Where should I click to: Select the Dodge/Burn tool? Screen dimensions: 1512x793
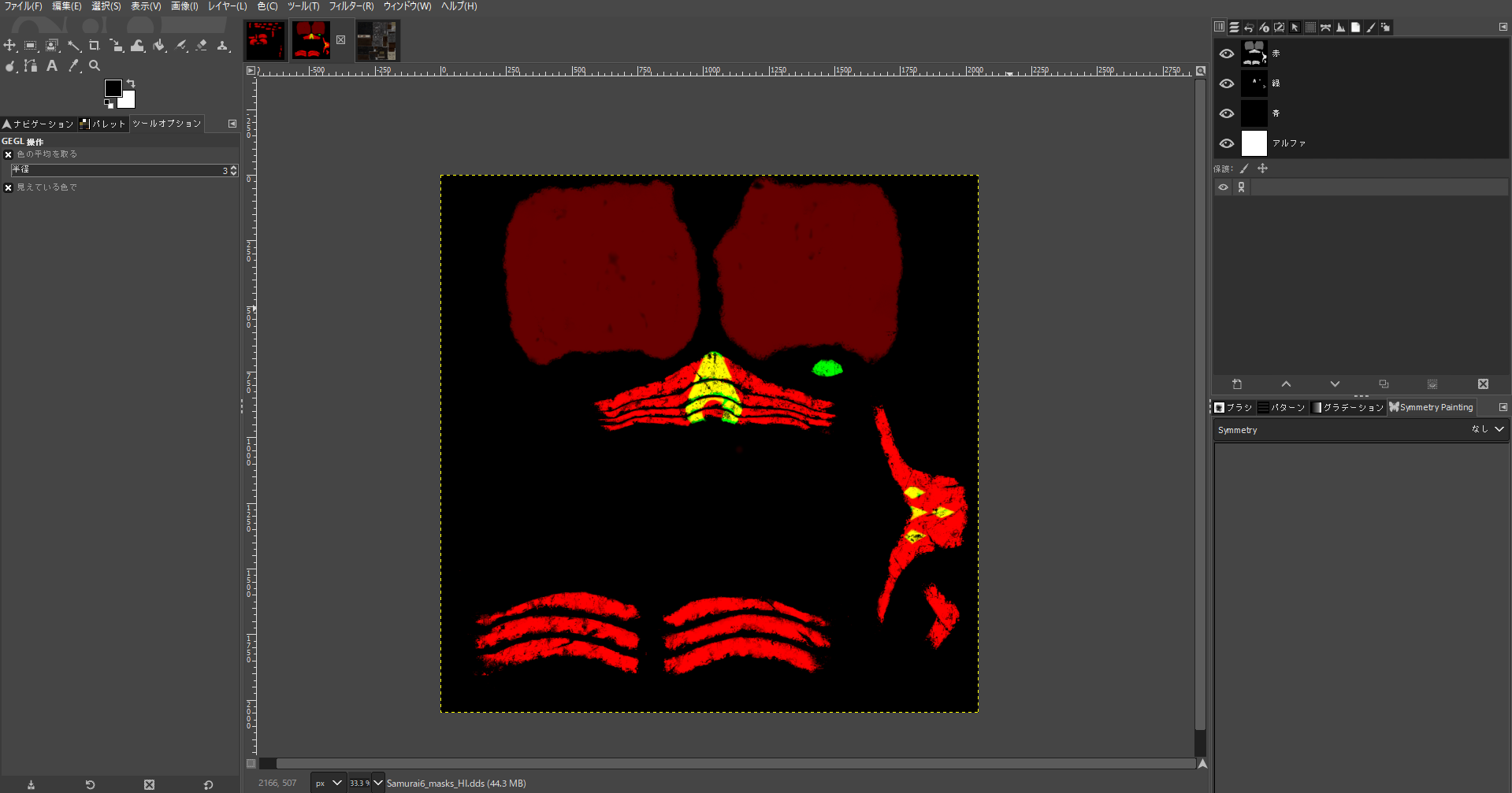(x=10, y=66)
